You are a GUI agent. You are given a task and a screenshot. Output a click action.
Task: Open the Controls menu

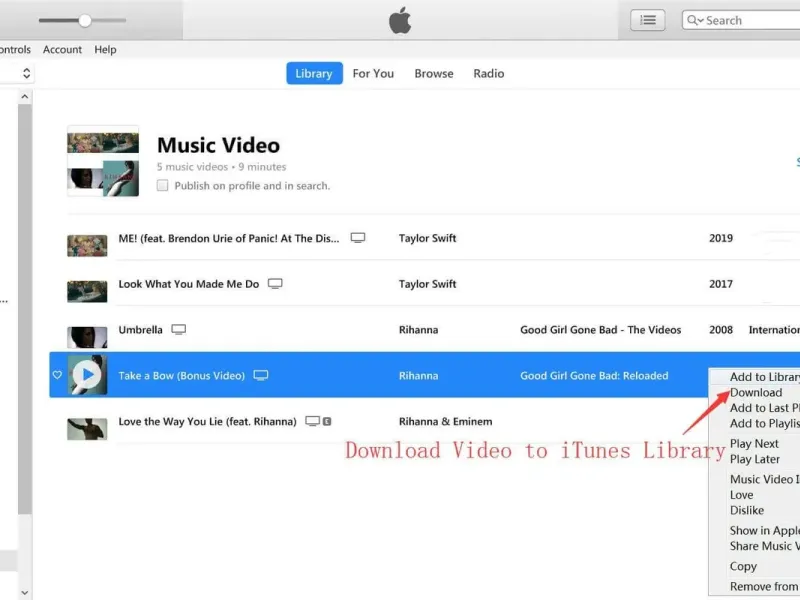(x=15, y=49)
